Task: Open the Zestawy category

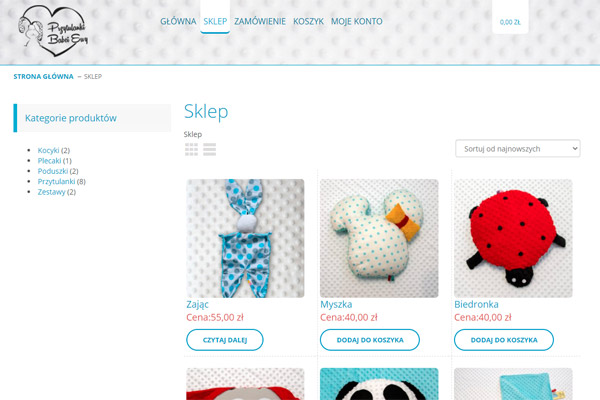Action: tap(51, 192)
